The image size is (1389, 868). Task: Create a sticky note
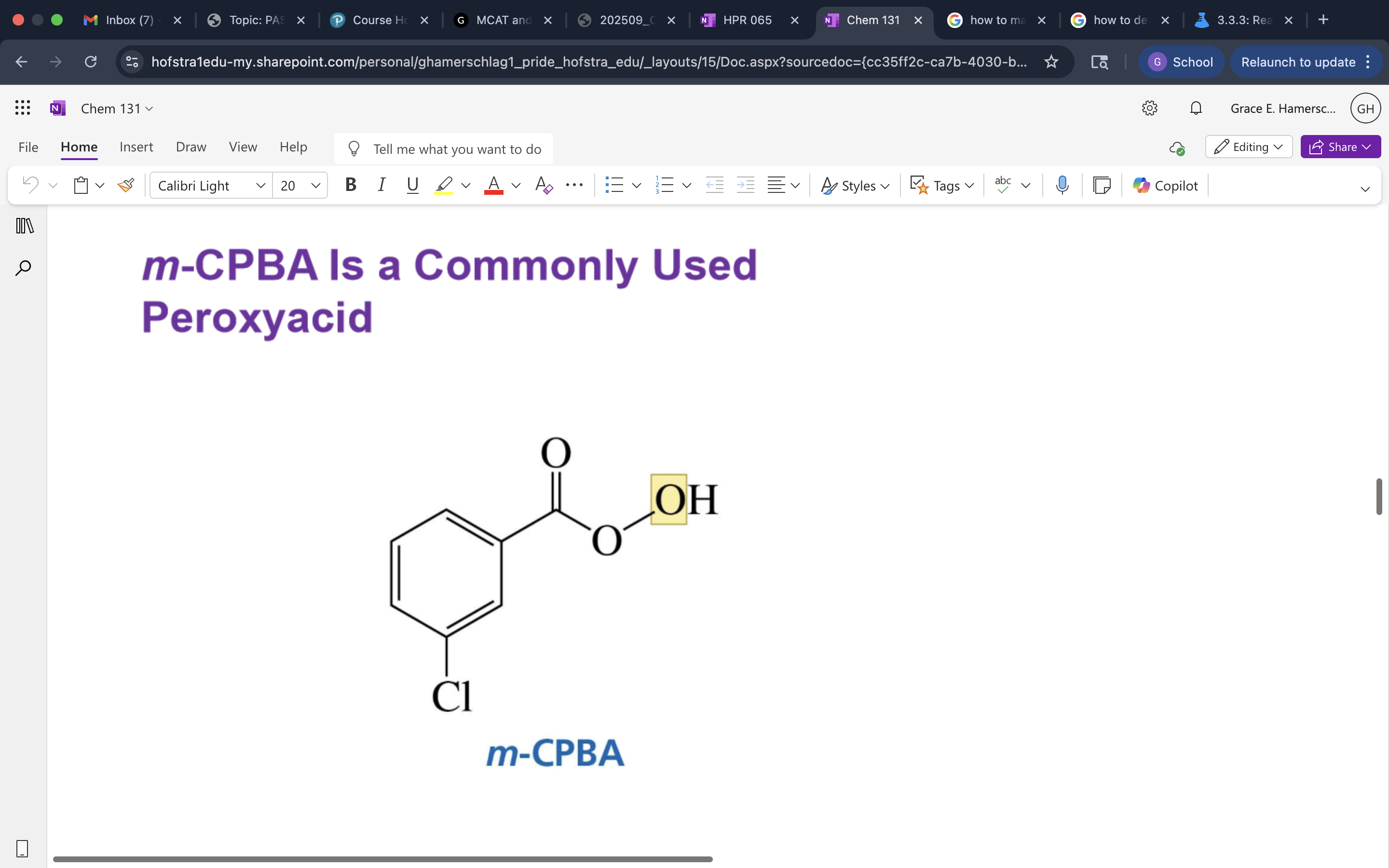(1102, 184)
